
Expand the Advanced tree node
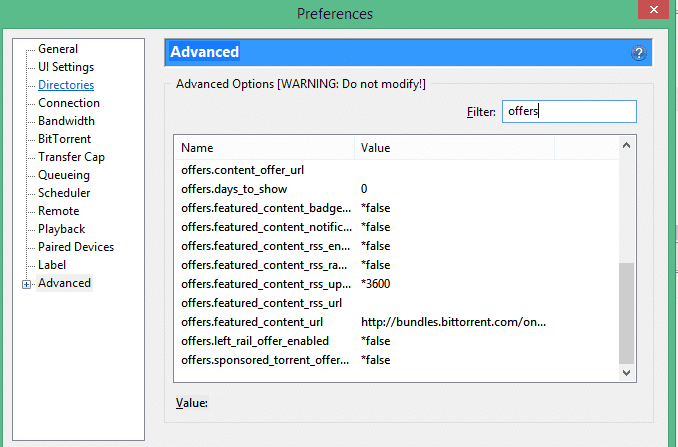(26, 284)
